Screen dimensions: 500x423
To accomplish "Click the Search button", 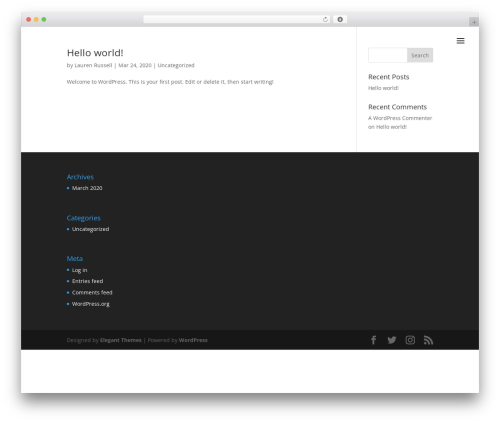I will point(420,55).
